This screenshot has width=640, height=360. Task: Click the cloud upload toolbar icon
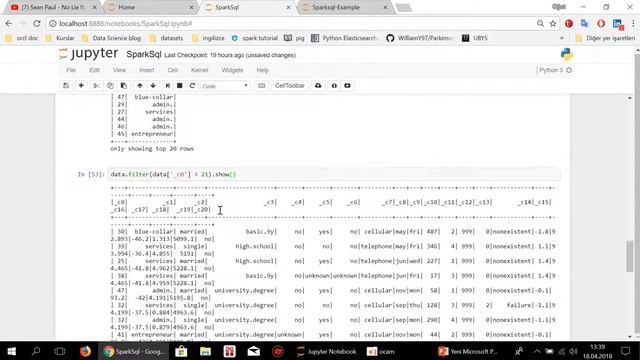318,86
